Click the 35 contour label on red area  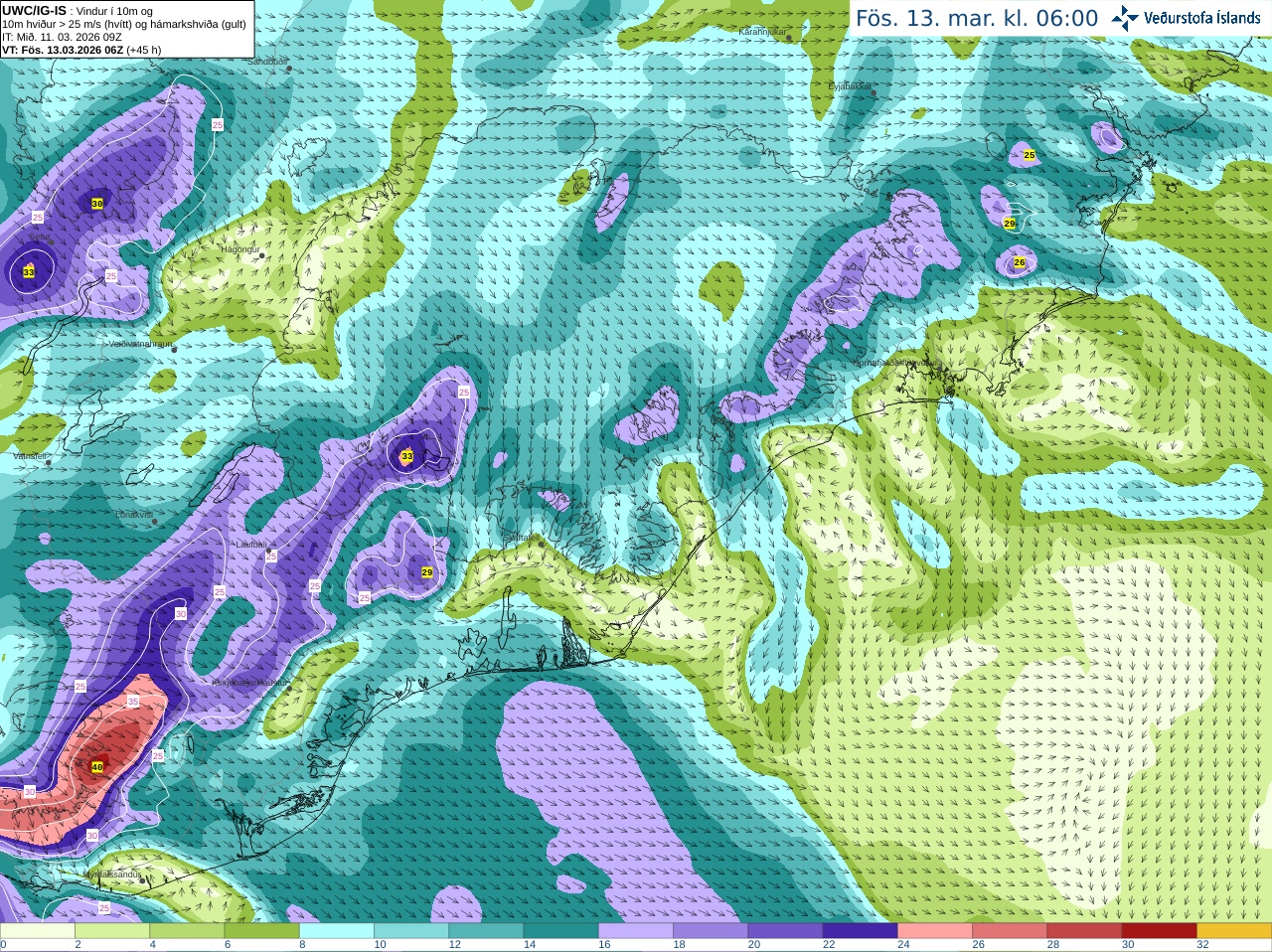click(x=133, y=701)
